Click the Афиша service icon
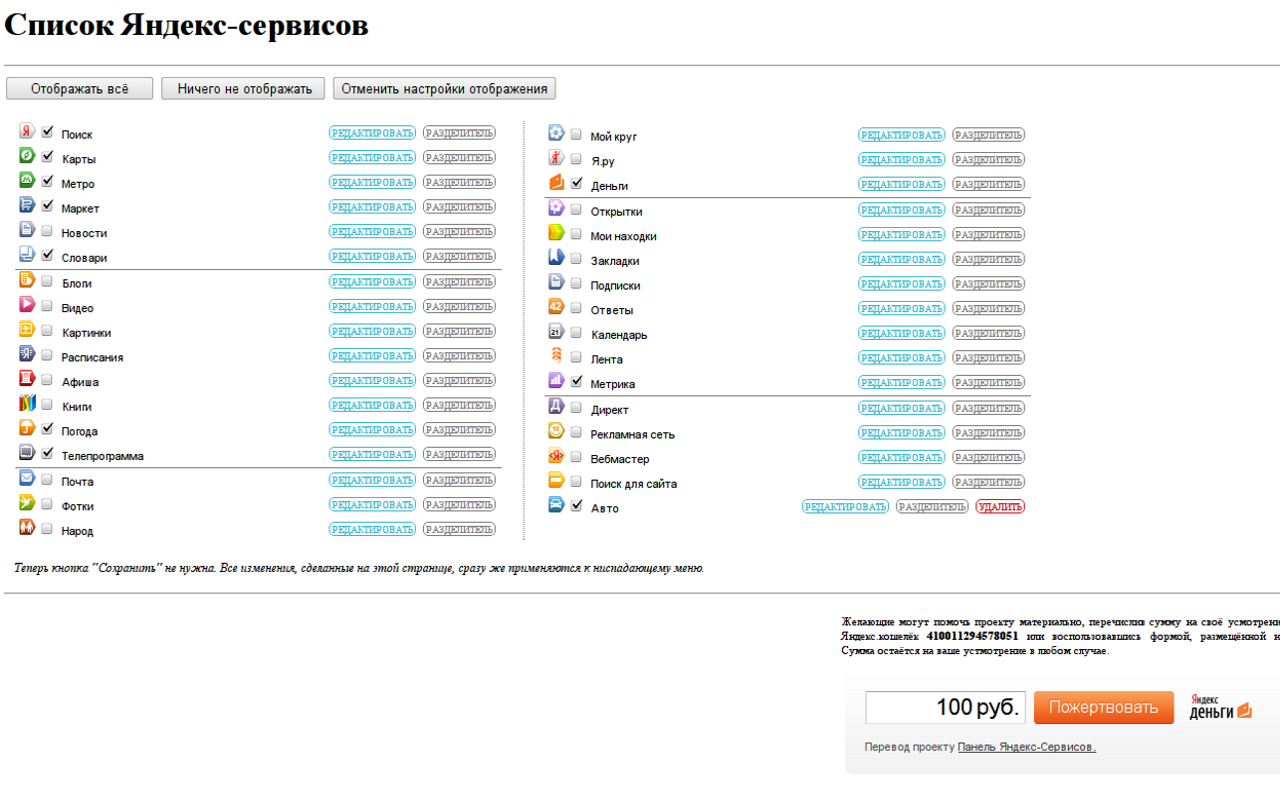The width and height of the screenshot is (1280, 800). click(x=27, y=379)
